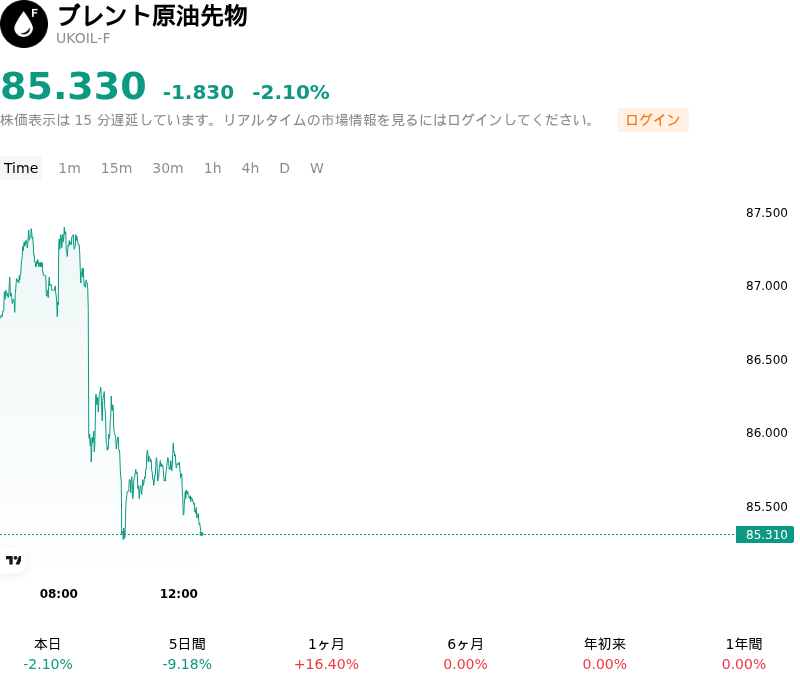This screenshot has height=684, width=800.
Task: Switch chart to daily D interval
Action: tap(285, 168)
